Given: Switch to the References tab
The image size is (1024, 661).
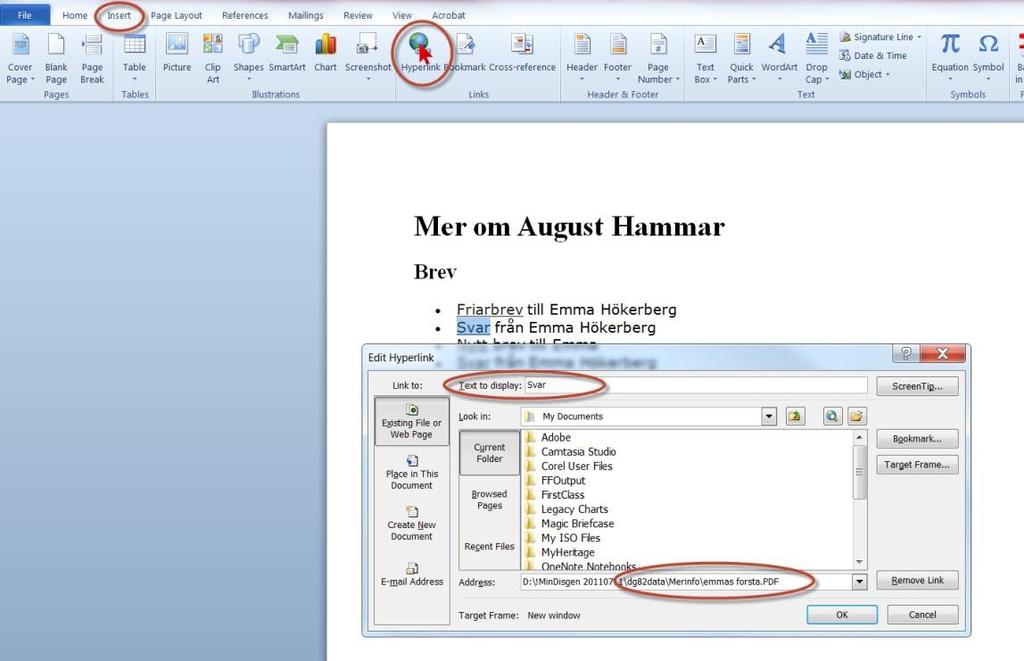Looking at the screenshot, I should [245, 15].
